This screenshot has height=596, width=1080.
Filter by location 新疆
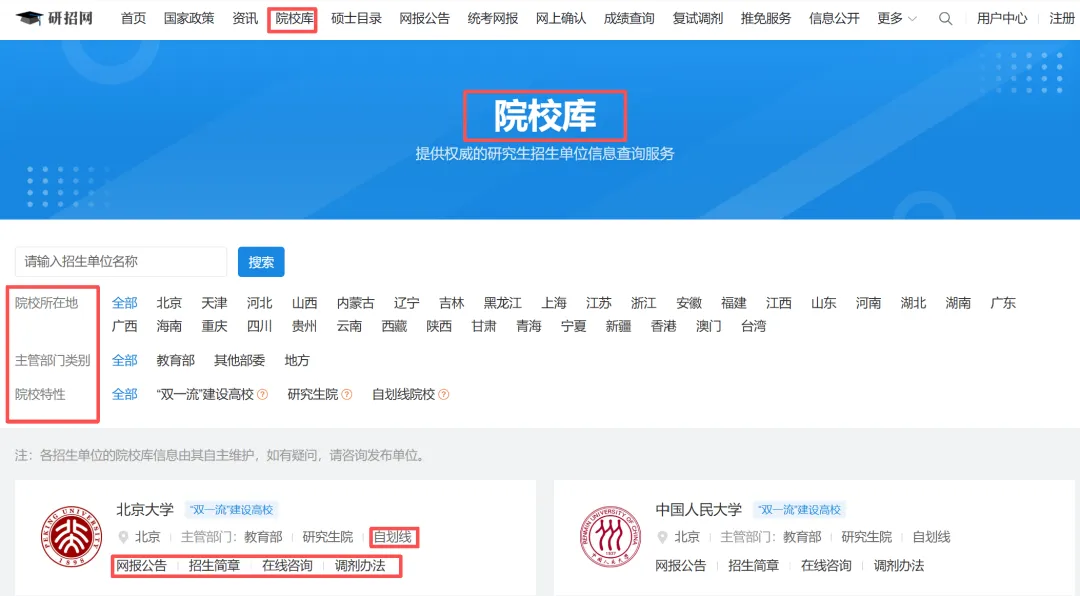(619, 326)
